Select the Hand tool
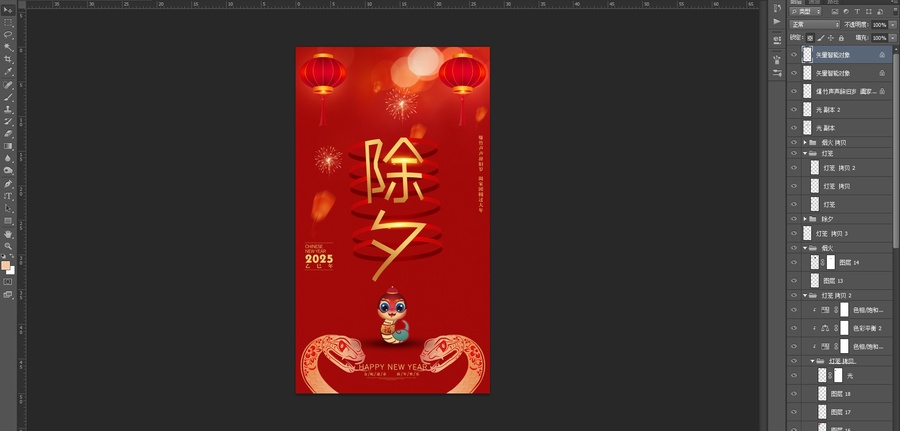 coord(8,234)
